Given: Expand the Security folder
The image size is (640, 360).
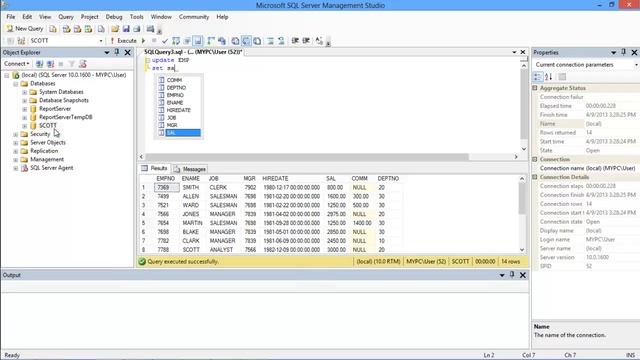Looking at the screenshot, I should coord(16,134).
